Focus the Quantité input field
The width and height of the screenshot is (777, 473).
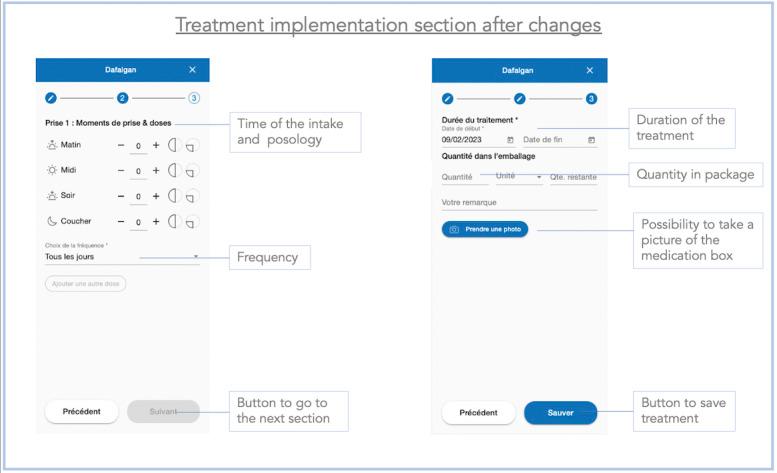(465, 177)
